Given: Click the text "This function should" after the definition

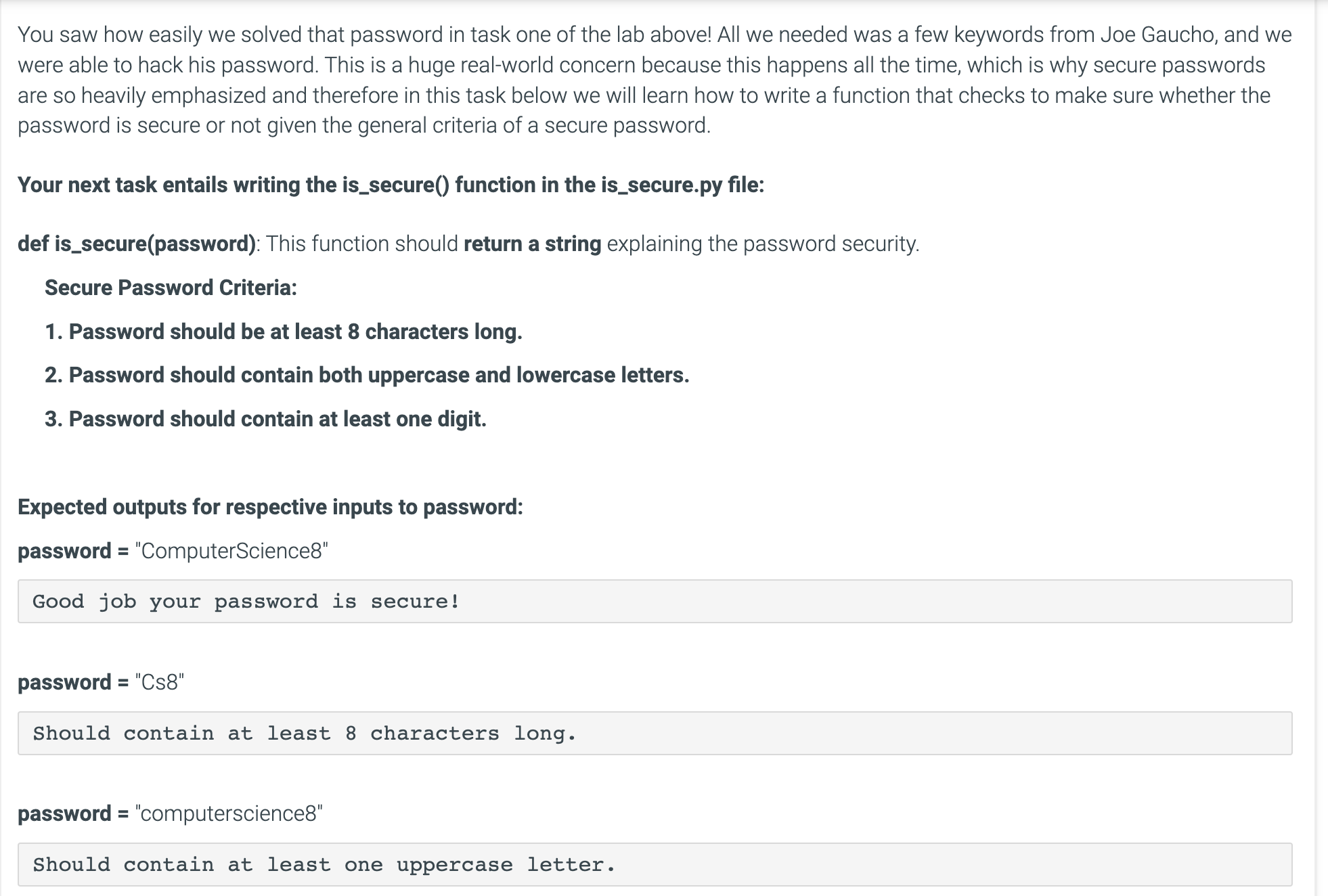Looking at the screenshot, I should pos(362,244).
